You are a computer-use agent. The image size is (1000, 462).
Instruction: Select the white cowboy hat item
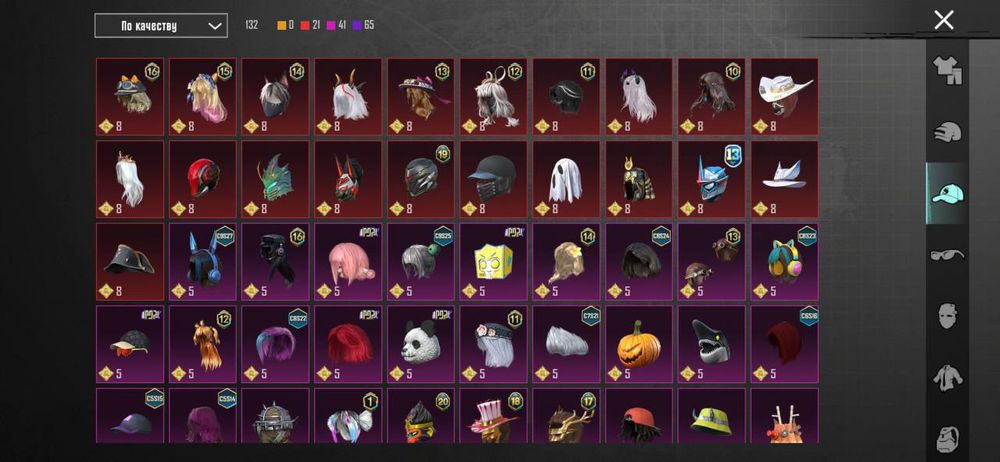tap(784, 97)
